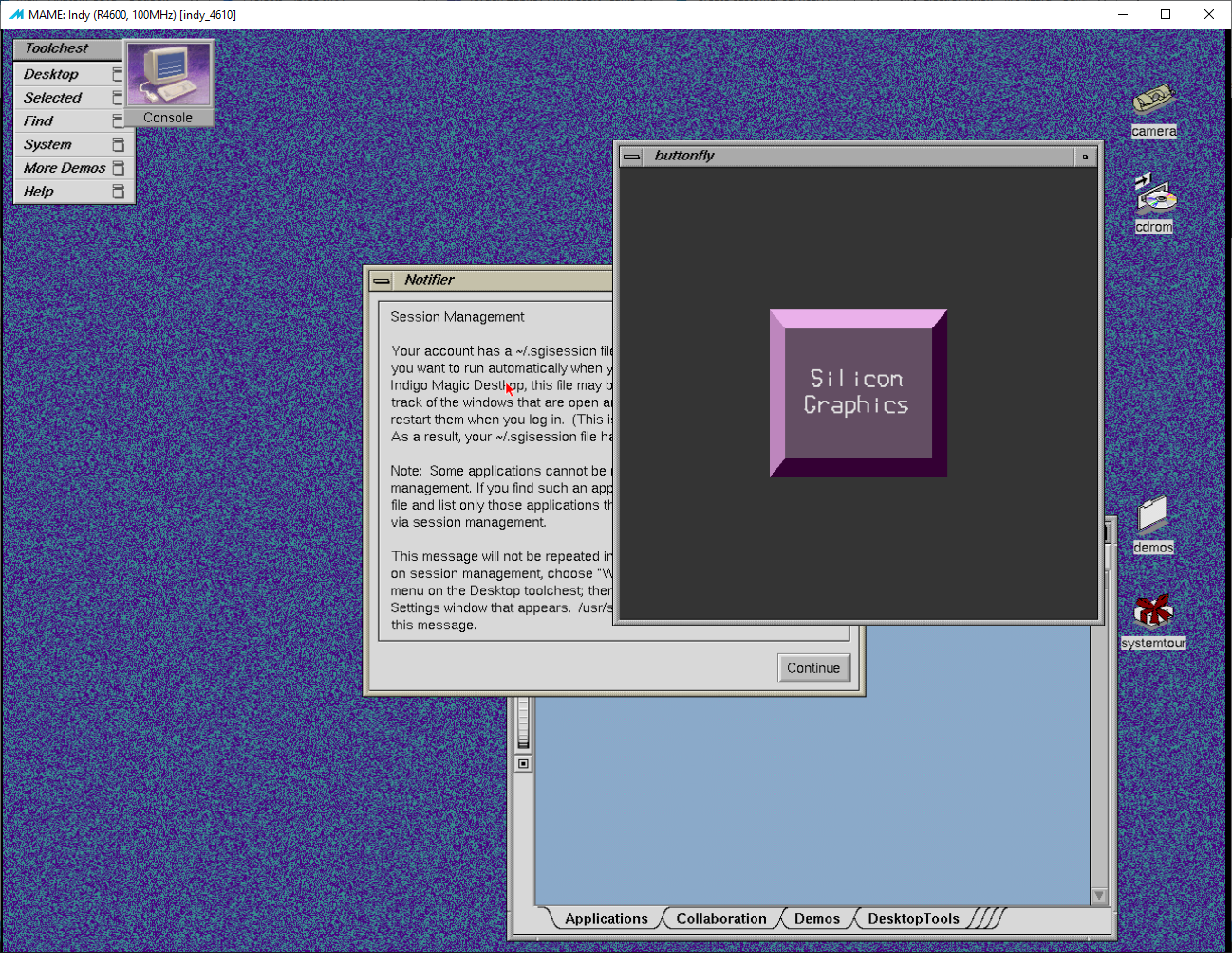1232x953 pixels.
Task: Switch to the Demos tab
Action: point(816,919)
